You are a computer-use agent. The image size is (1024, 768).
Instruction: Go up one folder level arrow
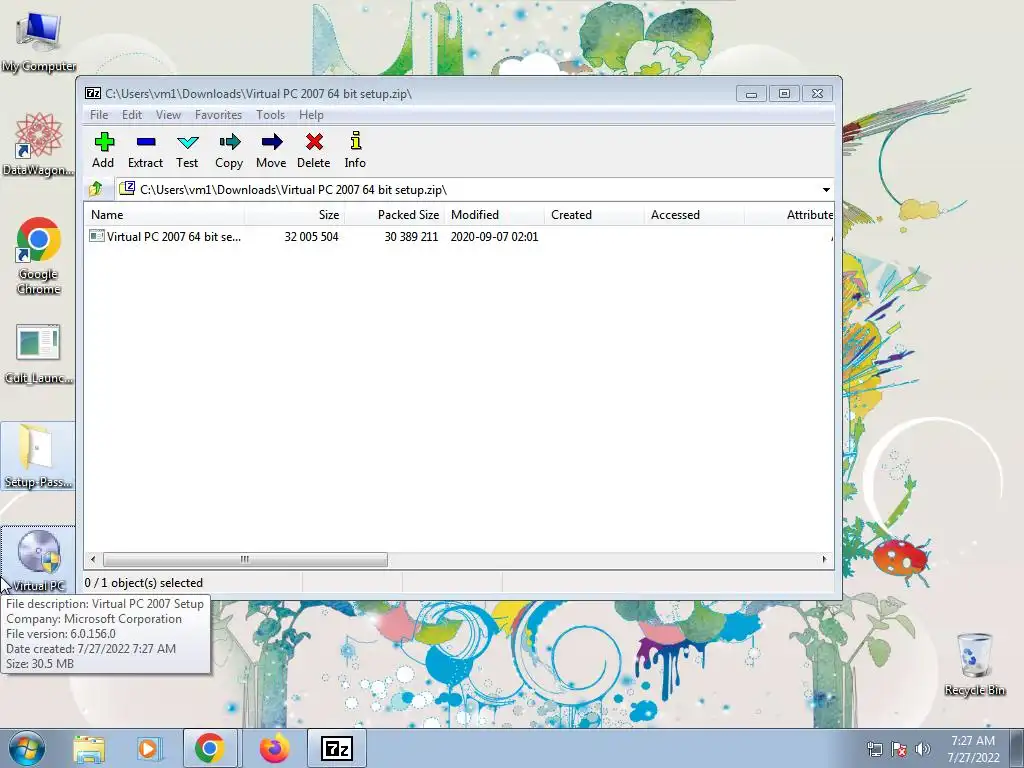point(96,189)
